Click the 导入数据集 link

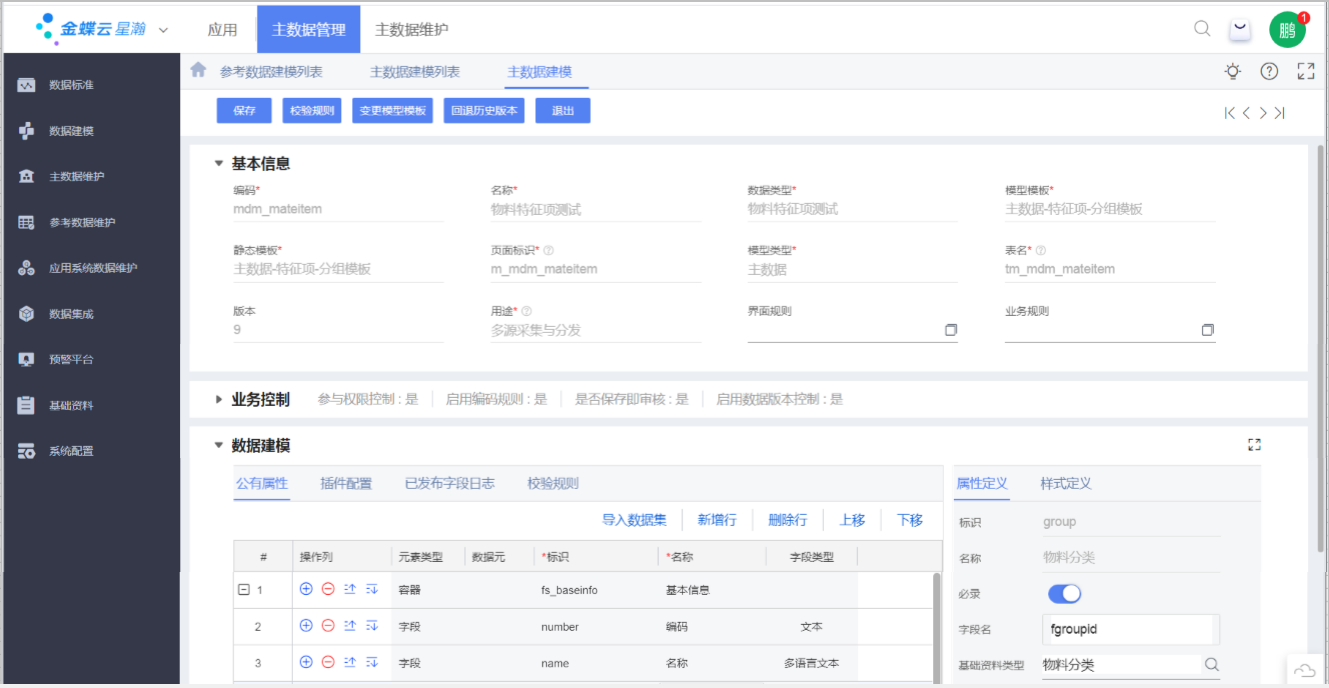[x=634, y=520]
